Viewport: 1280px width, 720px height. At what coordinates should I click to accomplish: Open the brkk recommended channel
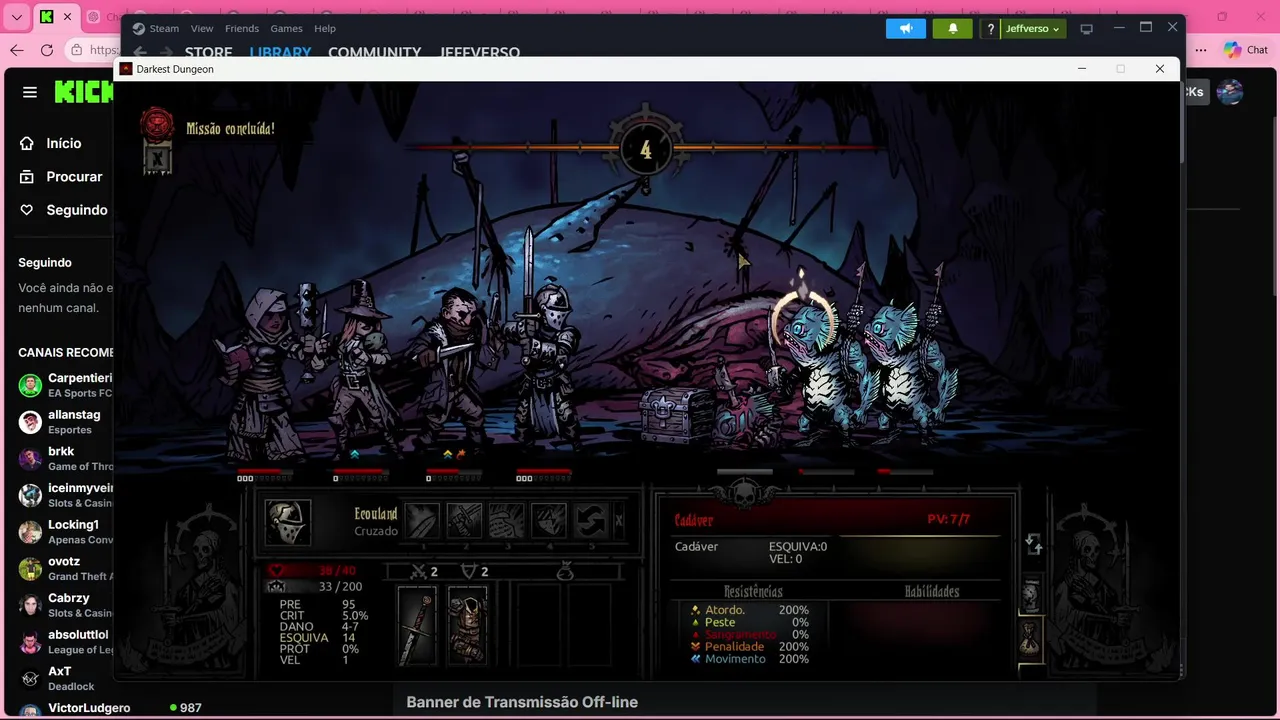66,458
